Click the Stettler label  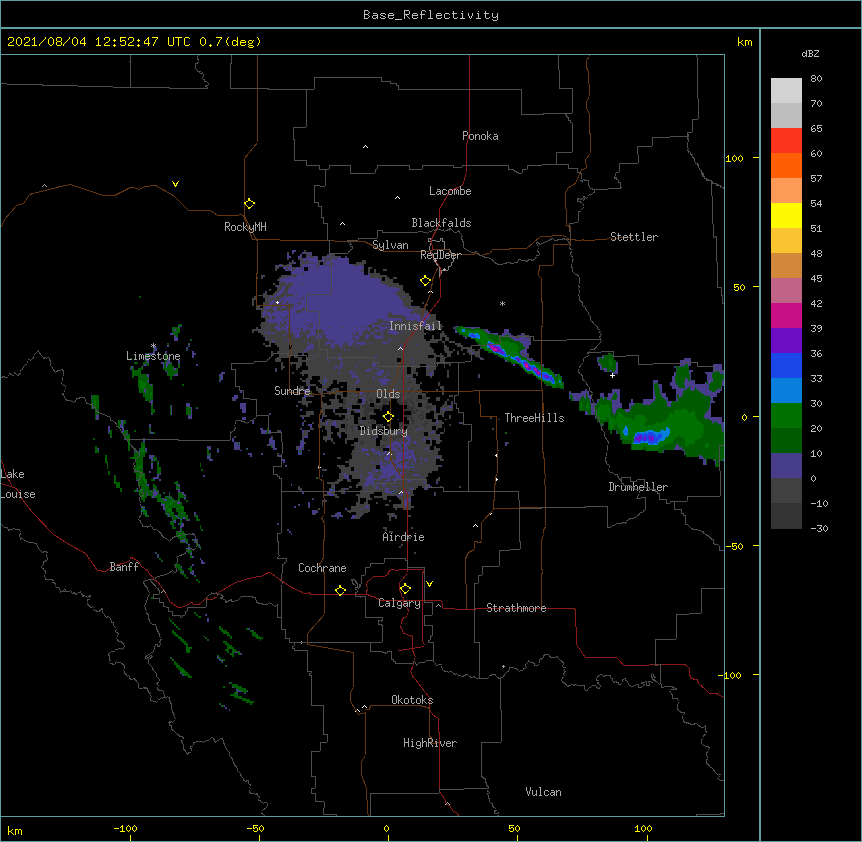pyautogui.click(x=634, y=237)
